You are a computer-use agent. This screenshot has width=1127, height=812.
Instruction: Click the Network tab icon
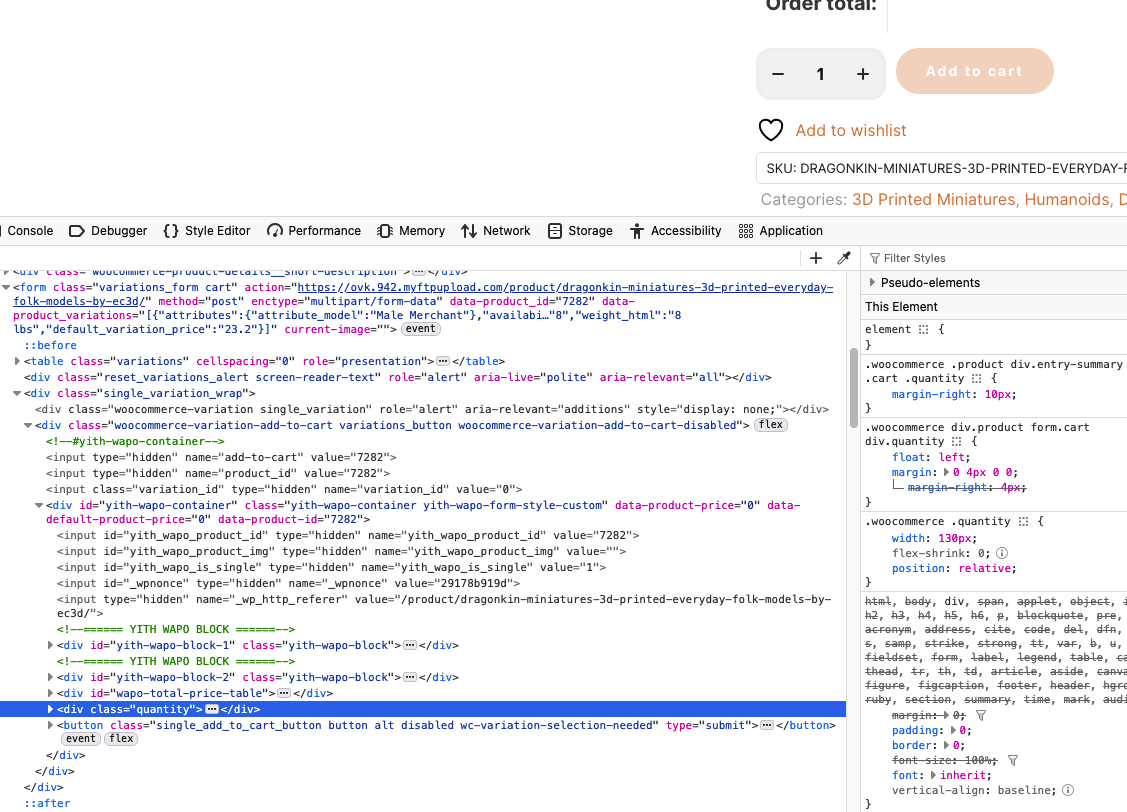469,231
